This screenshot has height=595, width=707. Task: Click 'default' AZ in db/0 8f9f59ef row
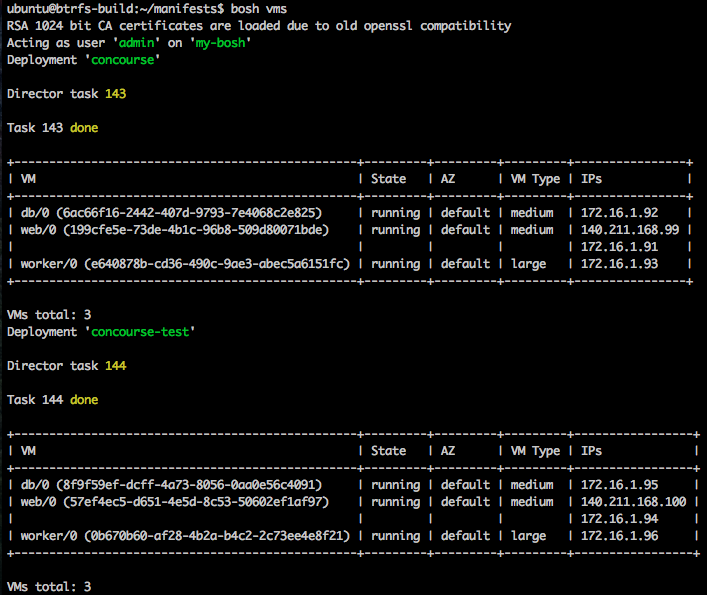pyautogui.click(x=465, y=485)
